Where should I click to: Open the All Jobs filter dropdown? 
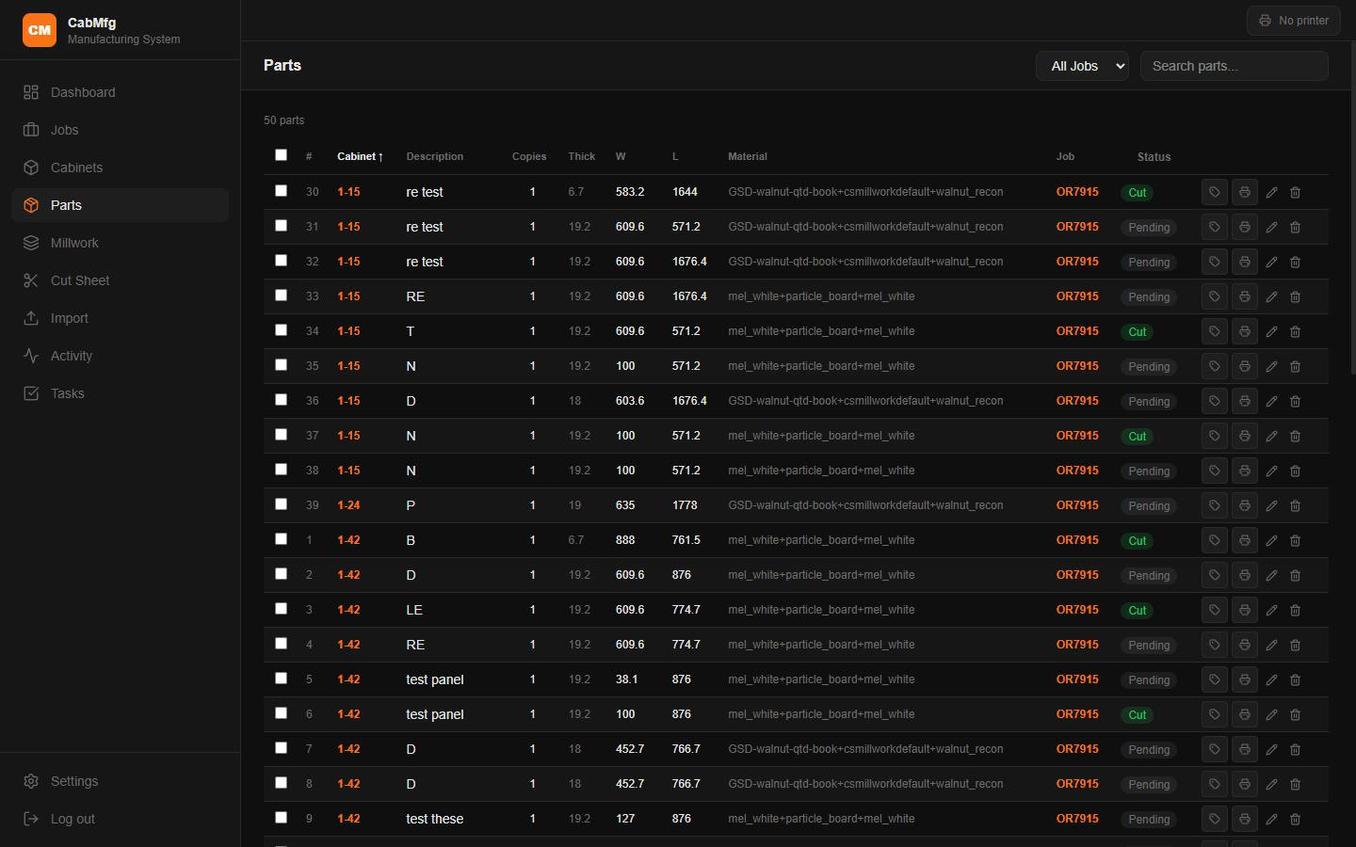[x=1082, y=66]
